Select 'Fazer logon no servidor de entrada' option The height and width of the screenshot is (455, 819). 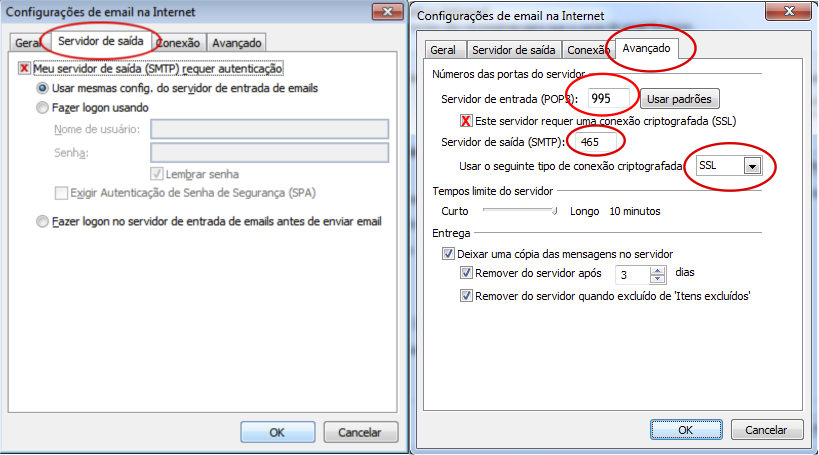coord(42,221)
